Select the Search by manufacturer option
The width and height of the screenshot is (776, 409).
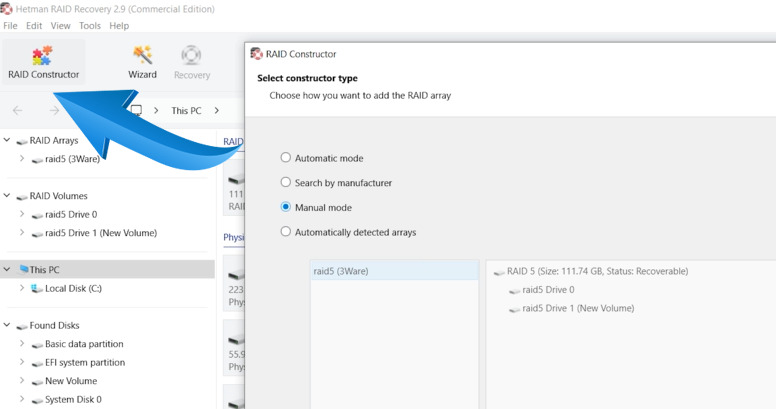(286, 182)
